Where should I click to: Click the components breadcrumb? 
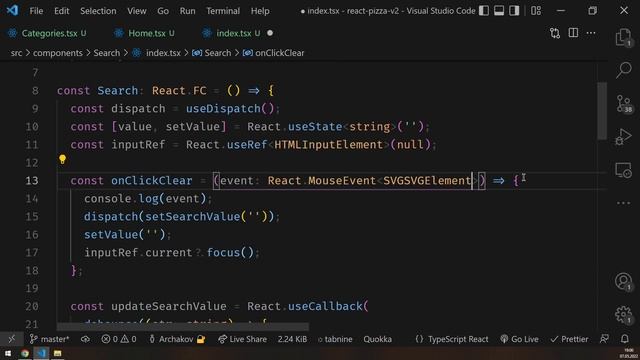(58, 53)
